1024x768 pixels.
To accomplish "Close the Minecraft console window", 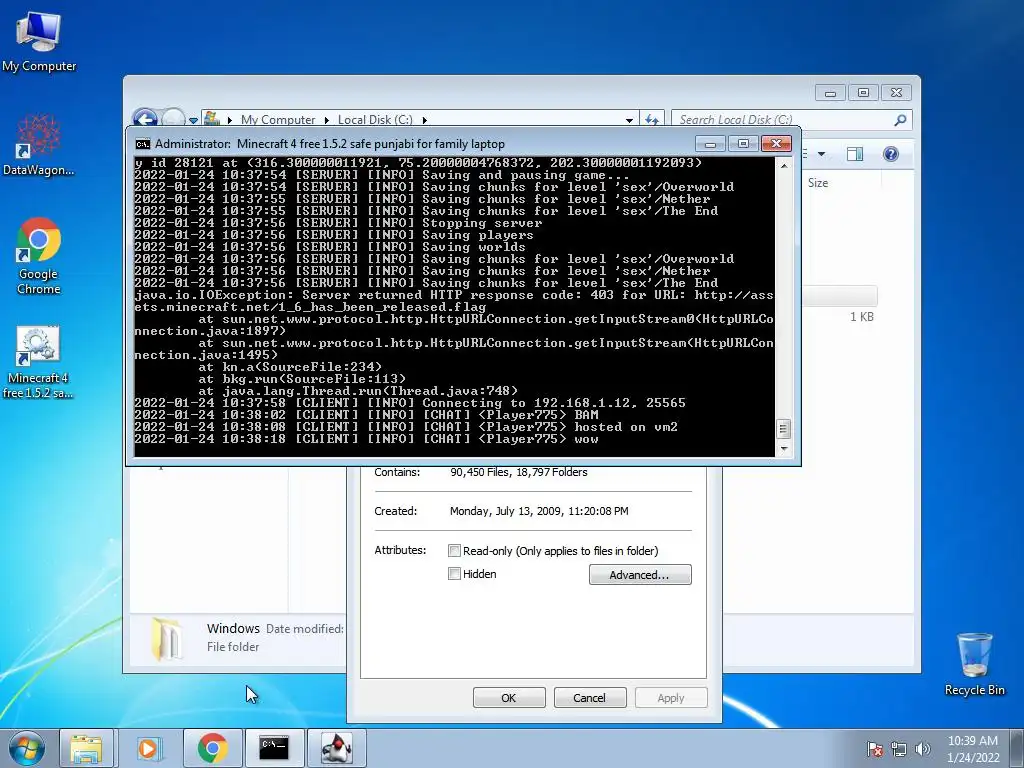I will point(776,143).
